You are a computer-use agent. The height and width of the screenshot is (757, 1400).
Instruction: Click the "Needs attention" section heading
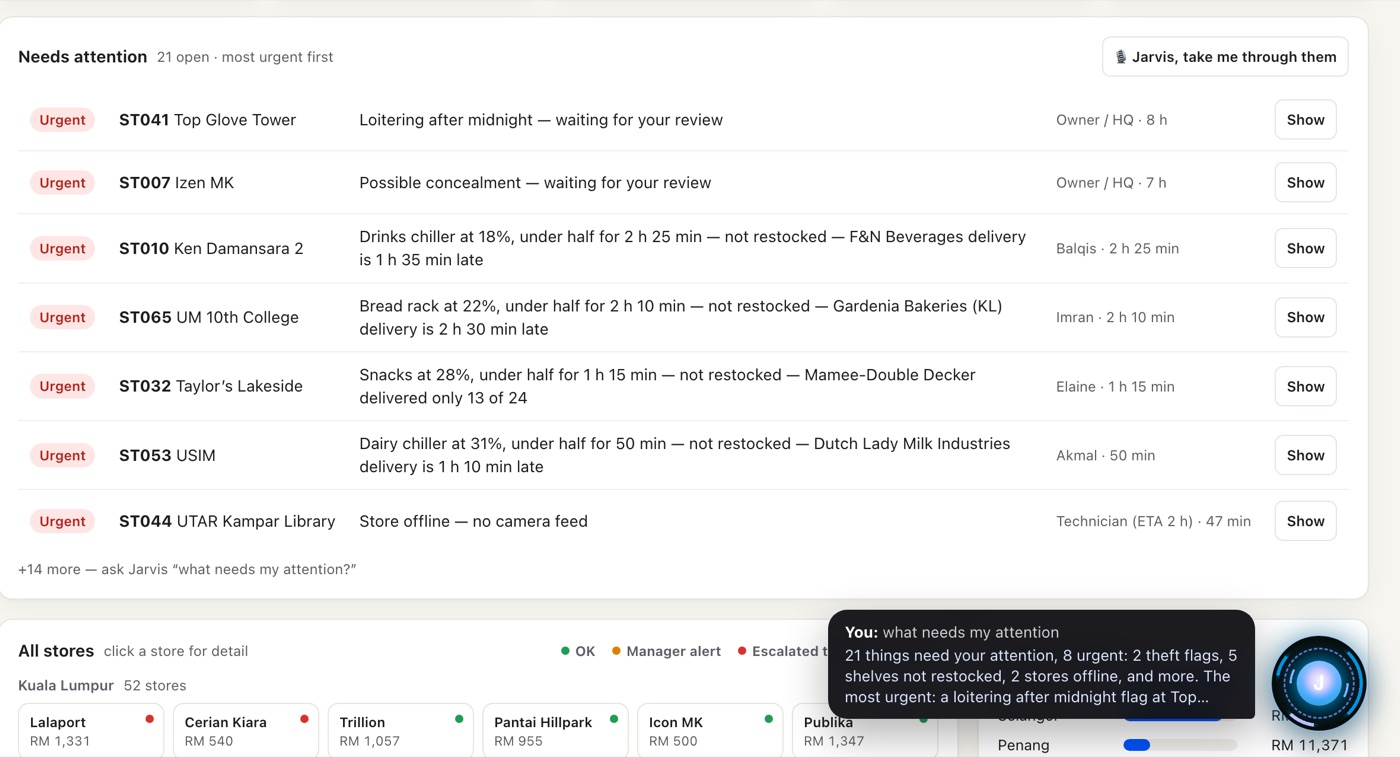point(82,57)
